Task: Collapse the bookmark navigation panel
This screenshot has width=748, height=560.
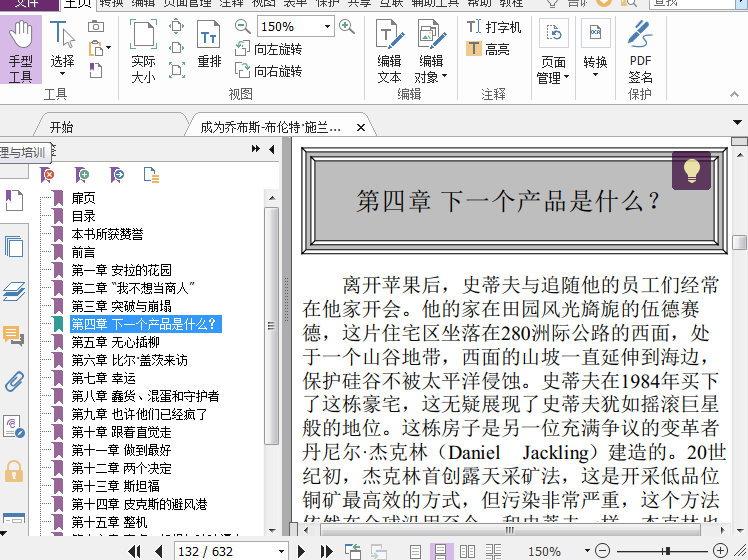Action: 271,149
